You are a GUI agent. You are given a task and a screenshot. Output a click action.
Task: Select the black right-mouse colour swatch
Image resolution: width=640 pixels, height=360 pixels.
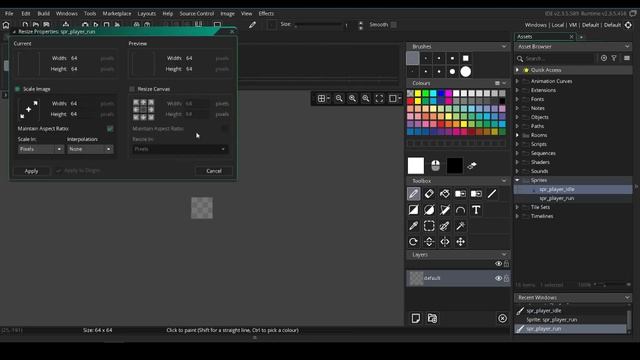click(x=454, y=166)
